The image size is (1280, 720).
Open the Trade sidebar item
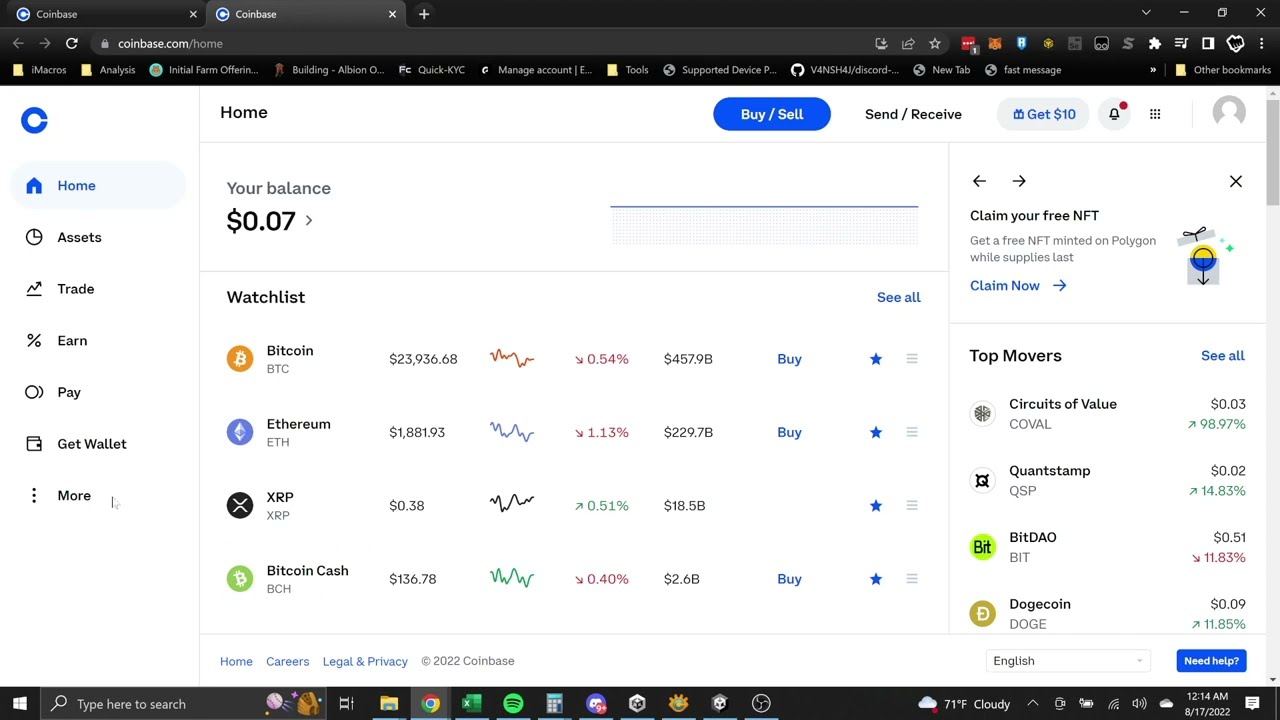(75, 289)
